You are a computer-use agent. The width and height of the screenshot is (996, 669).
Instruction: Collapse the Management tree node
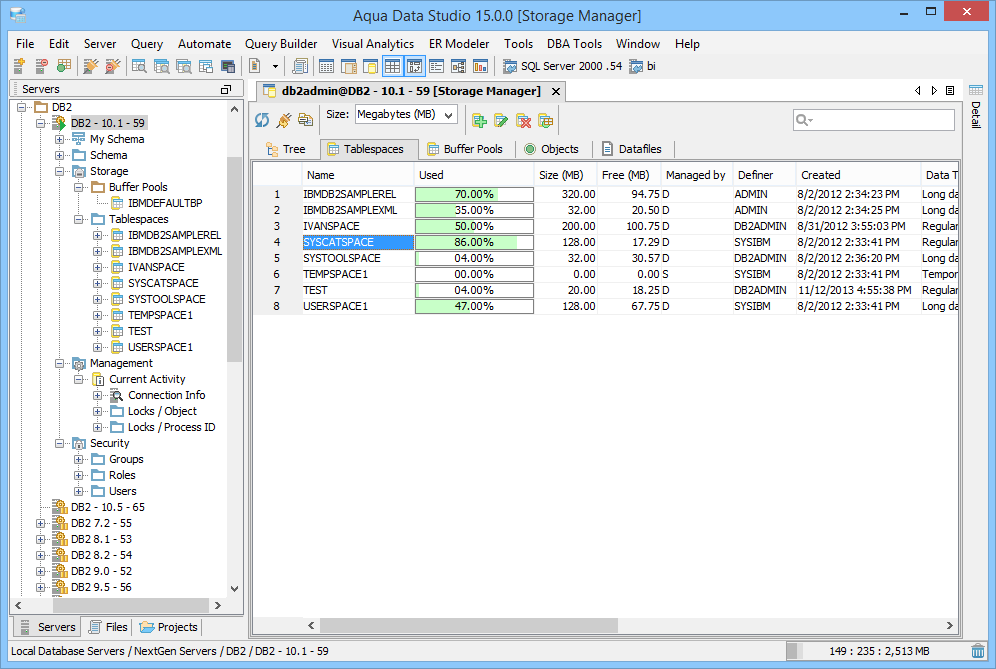point(59,363)
